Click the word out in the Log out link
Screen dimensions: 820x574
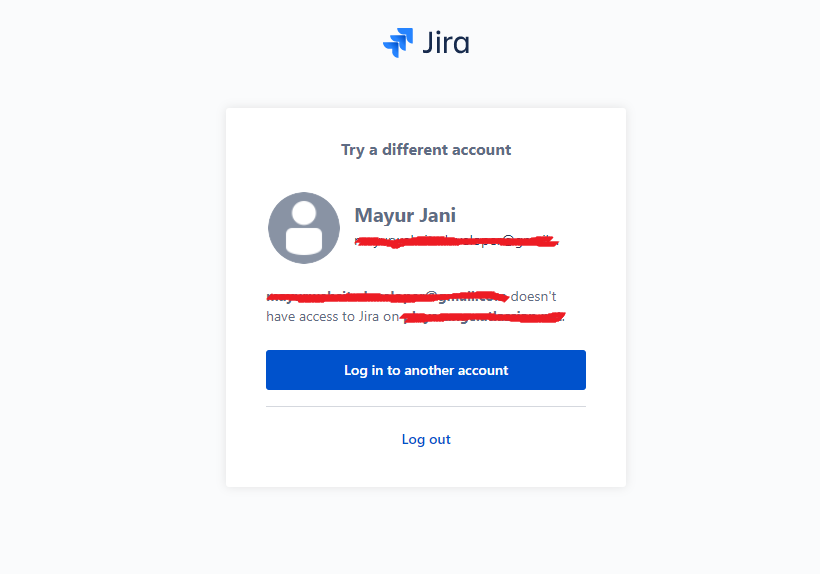coord(440,440)
